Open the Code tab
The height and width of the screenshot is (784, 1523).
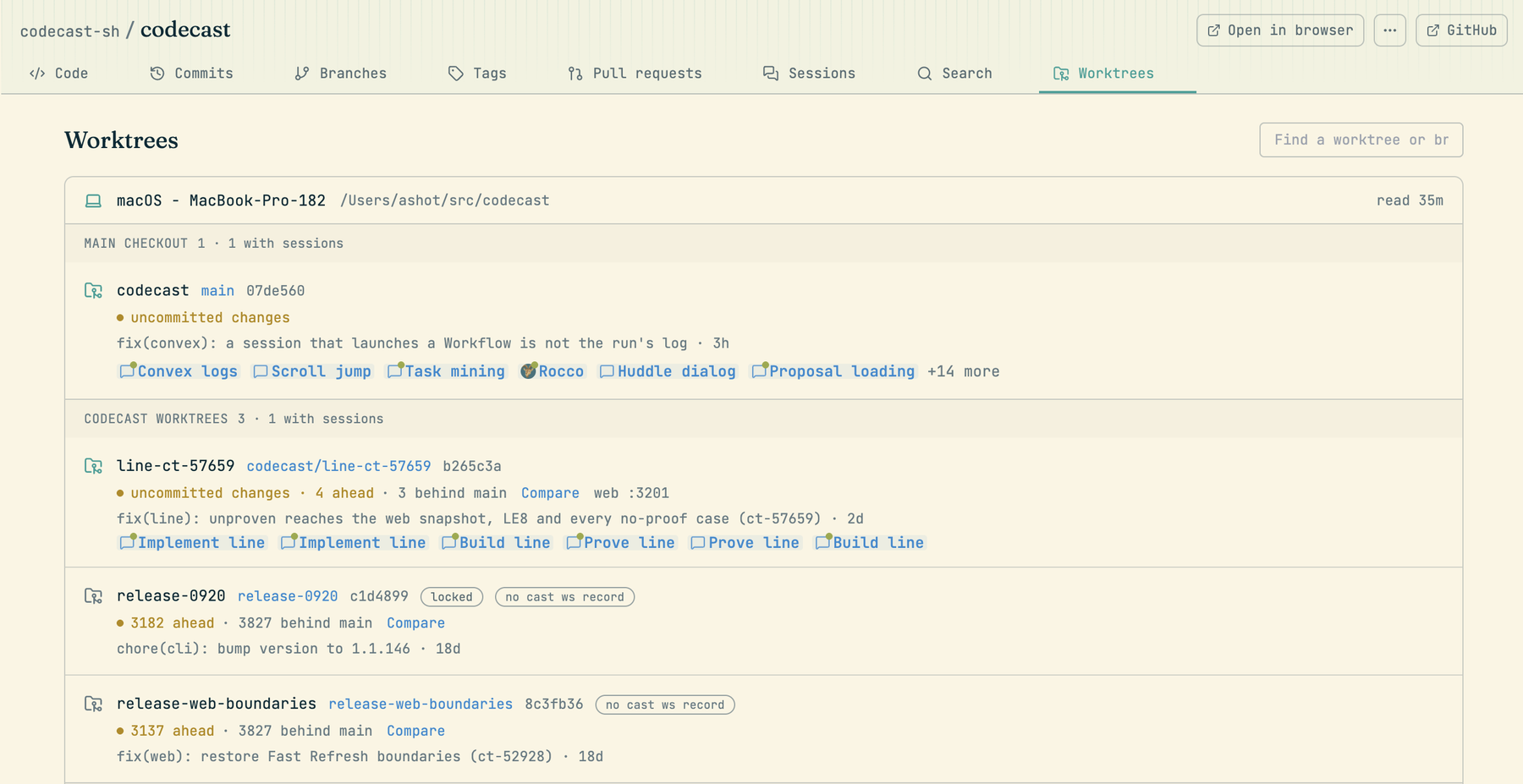[58, 74]
